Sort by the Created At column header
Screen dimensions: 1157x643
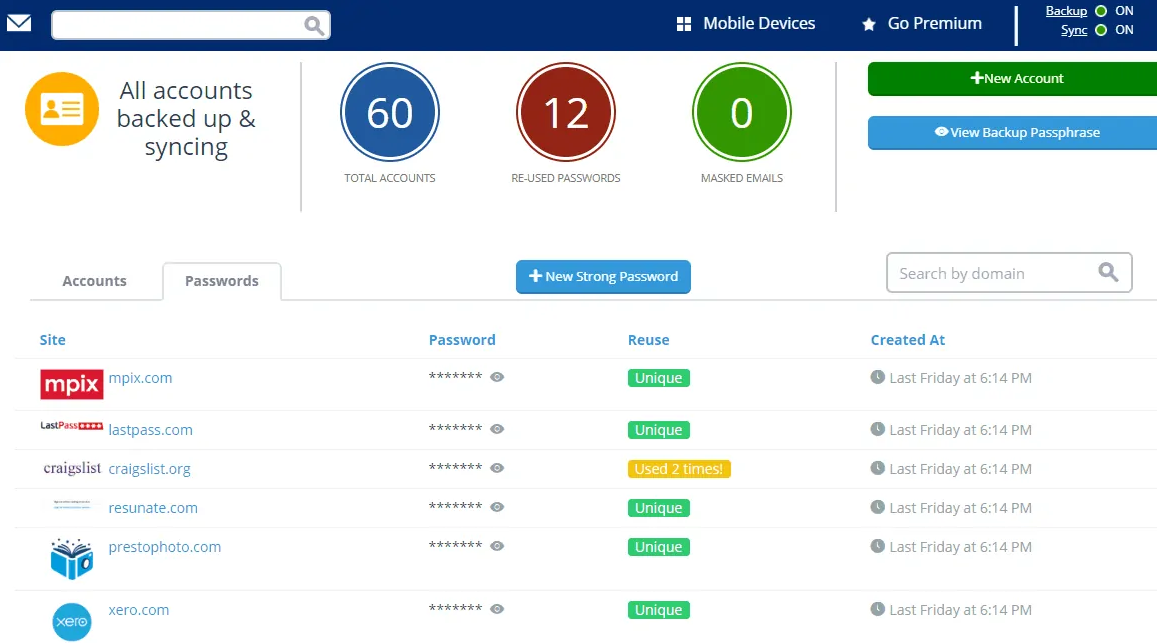[x=908, y=340]
